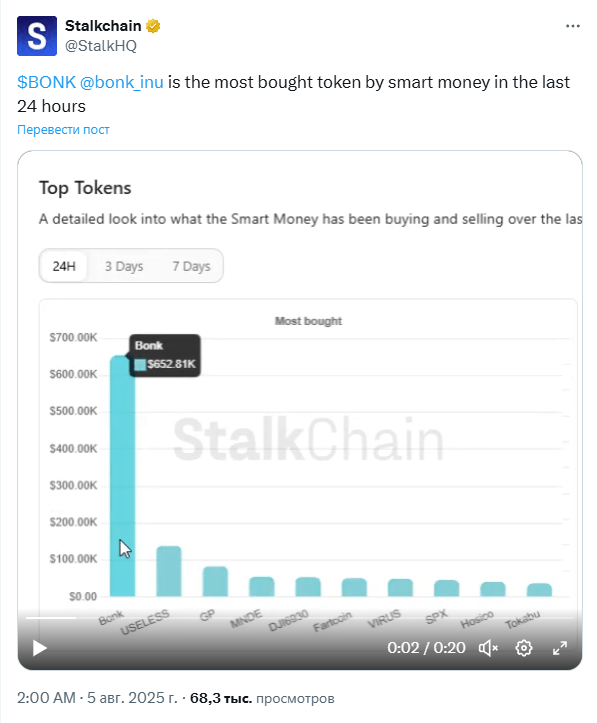Select the 24H tab
The width and height of the screenshot is (597, 723).
coord(64,266)
